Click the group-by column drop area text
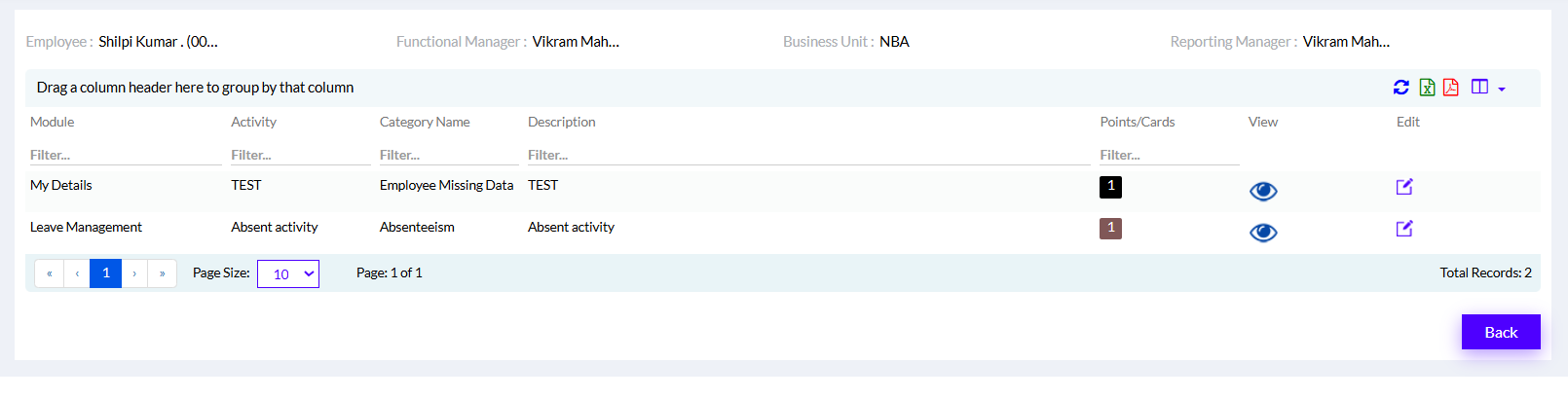The width and height of the screenshot is (1568, 399). [x=195, y=88]
